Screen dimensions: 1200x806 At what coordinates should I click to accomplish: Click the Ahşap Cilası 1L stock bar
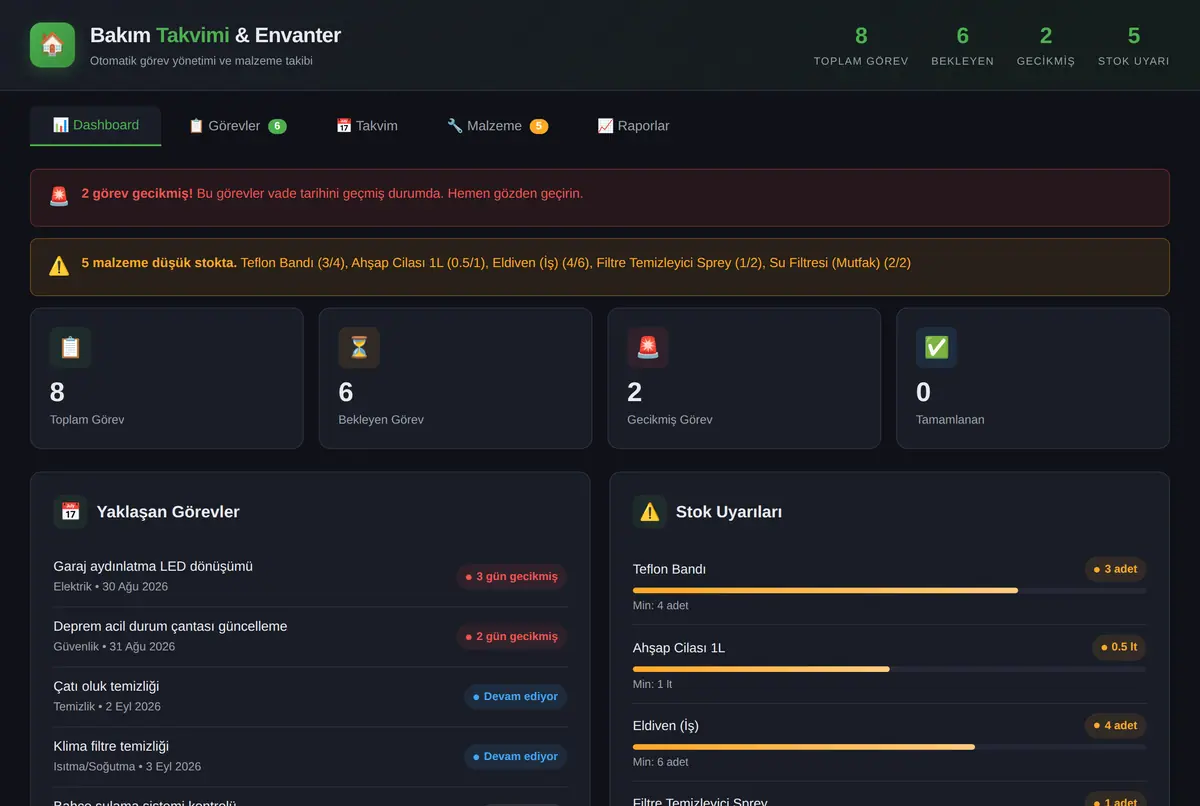tap(890, 669)
